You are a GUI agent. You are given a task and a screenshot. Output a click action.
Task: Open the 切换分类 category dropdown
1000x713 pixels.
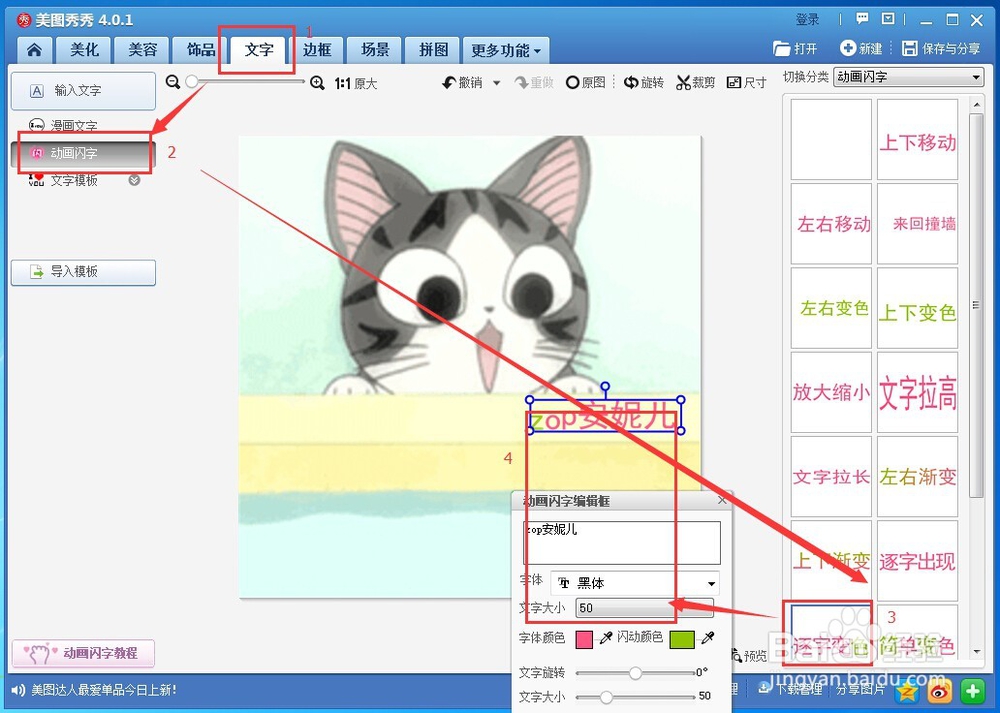pos(909,77)
